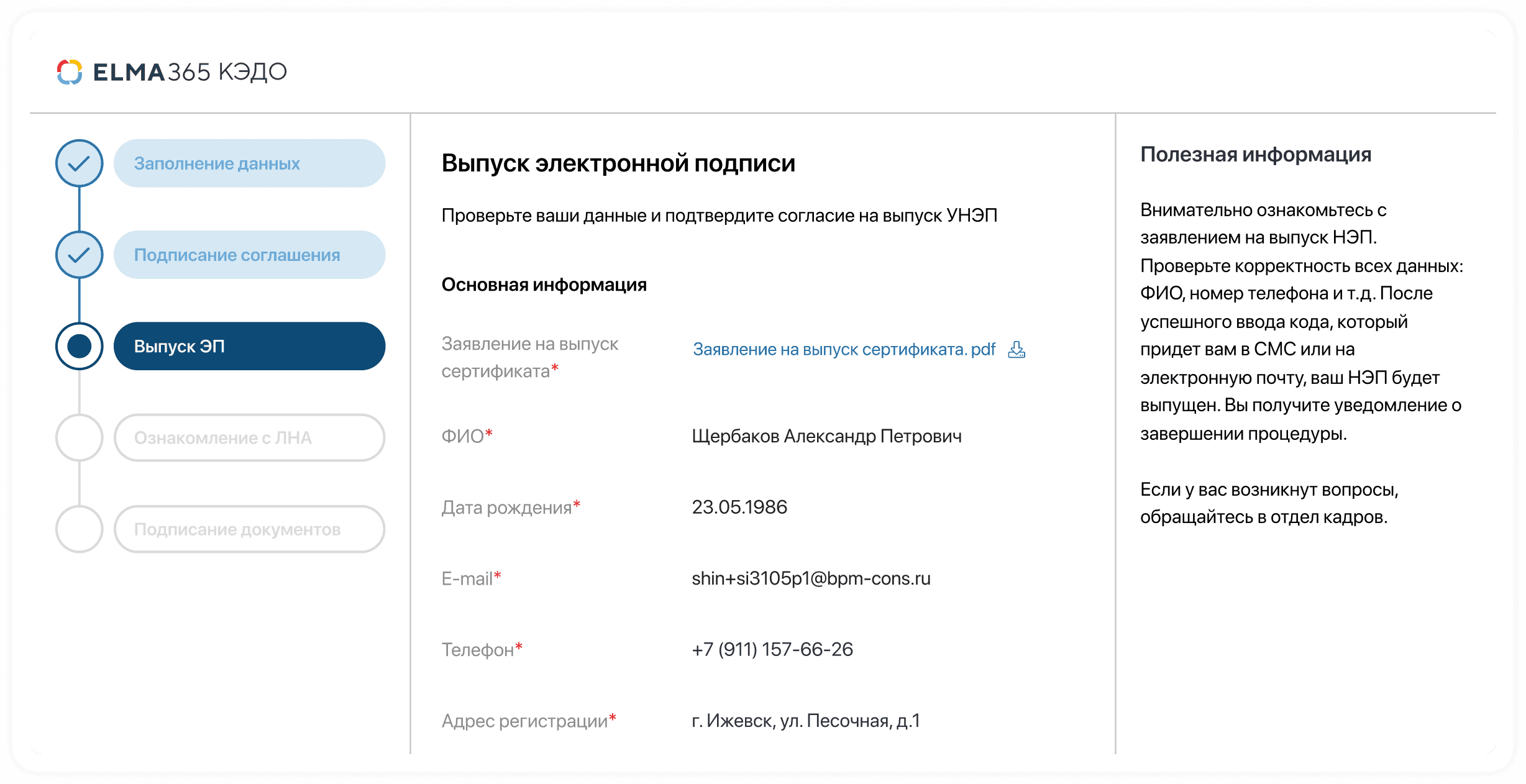
Task: Click the Полезная информация heading
Action: tap(1255, 154)
